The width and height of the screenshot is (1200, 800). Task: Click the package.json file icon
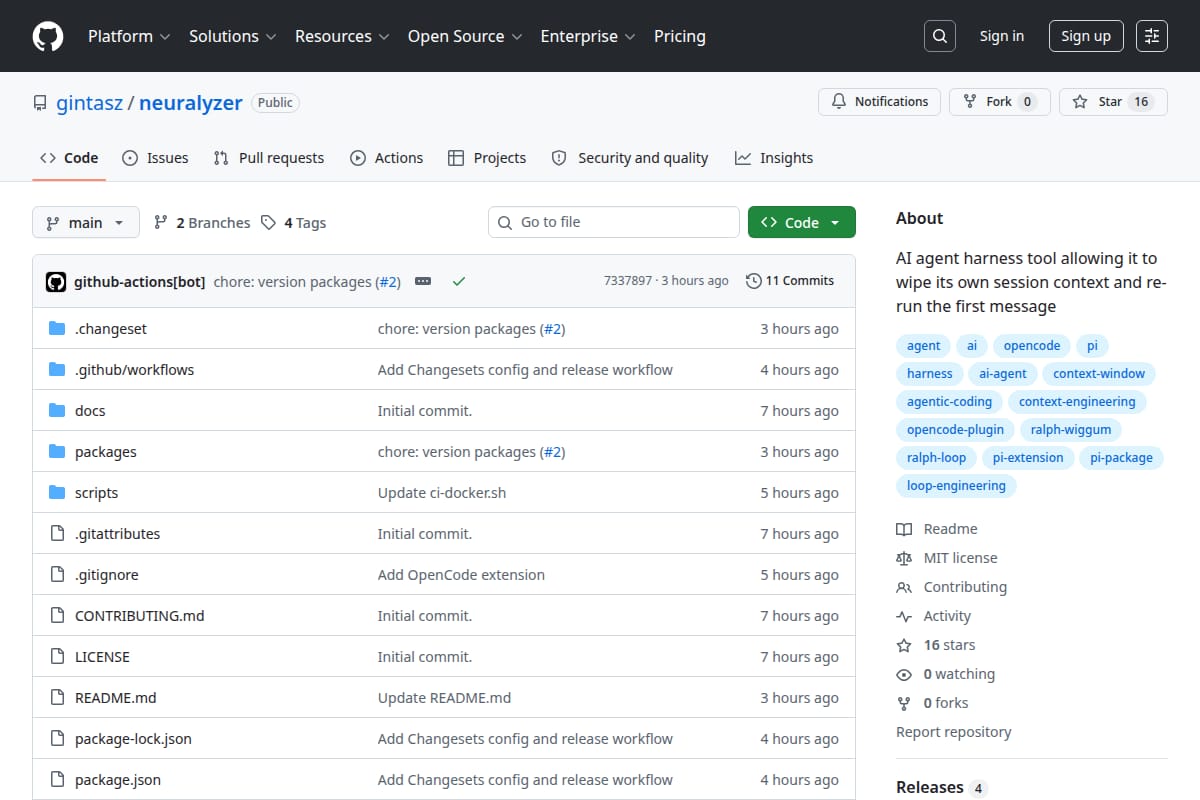tap(57, 780)
